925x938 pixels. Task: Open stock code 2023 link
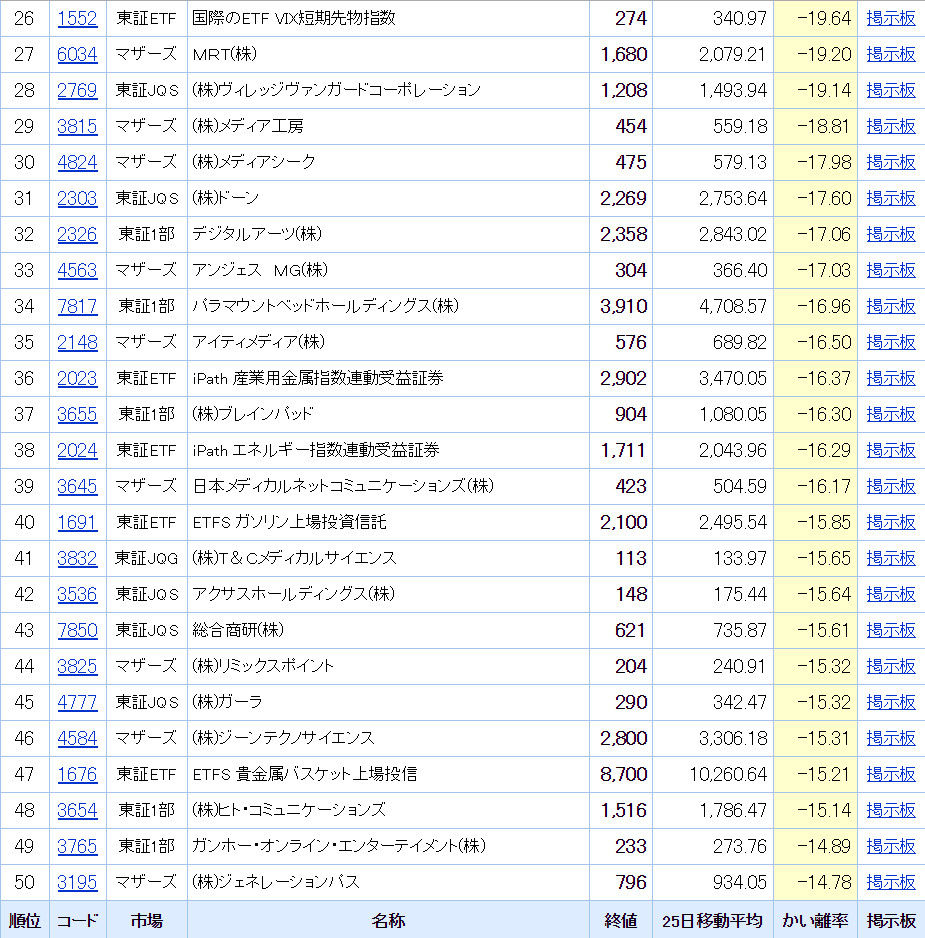pos(77,378)
